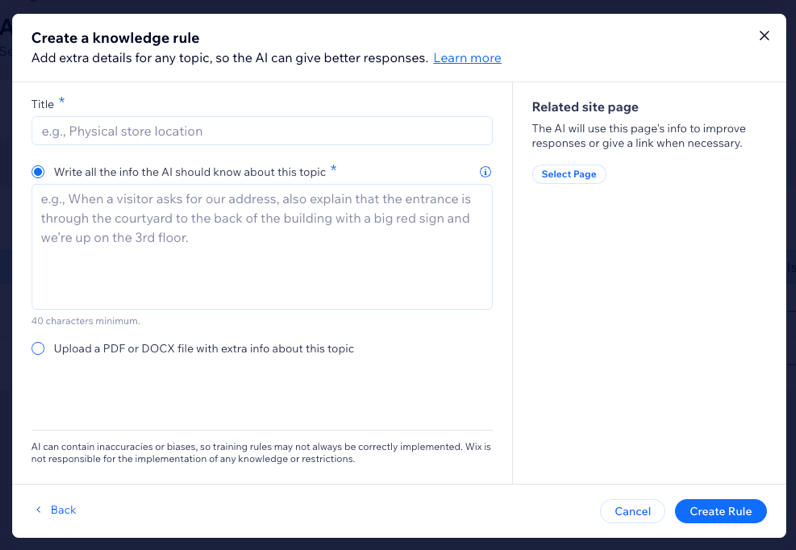Click into the Title input field
This screenshot has width=796, height=550.
262,131
